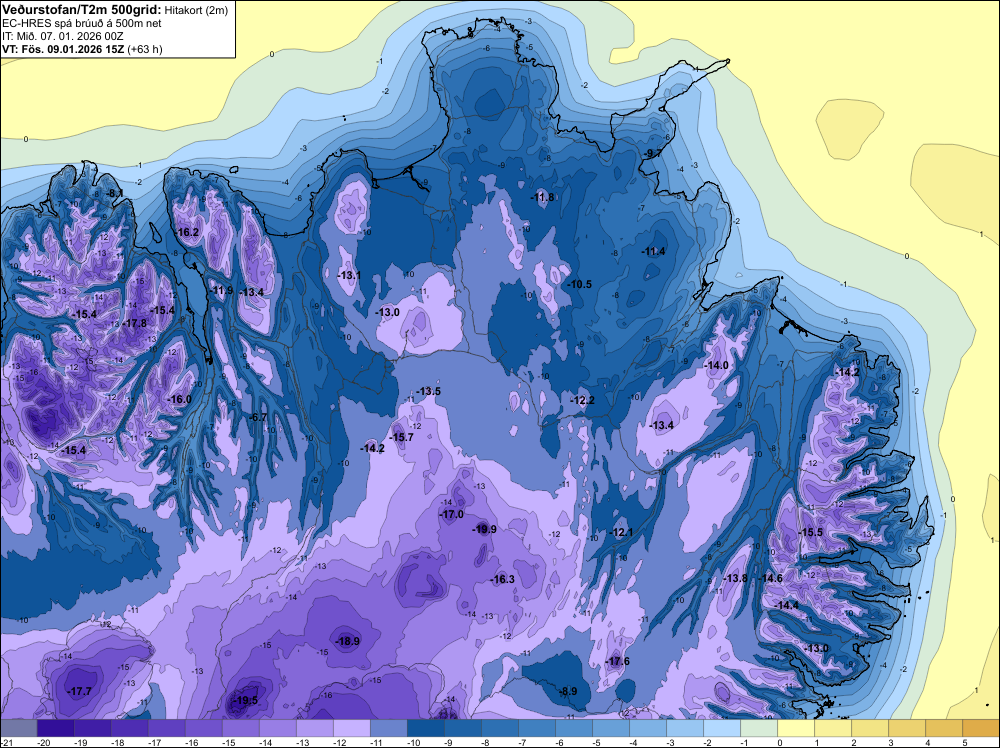The height and width of the screenshot is (748, 1000).
Task: Click the -15.5 temperature value on the map
Action: 811,532
